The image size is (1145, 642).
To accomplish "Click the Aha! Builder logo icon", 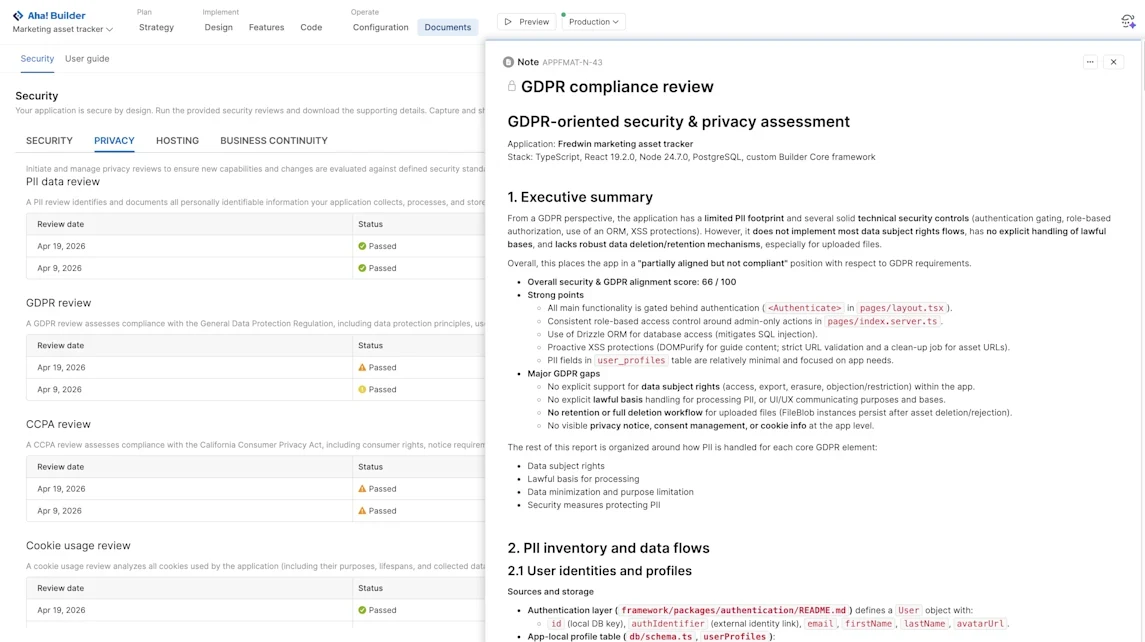I will pyautogui.click(x=18, y=15).
